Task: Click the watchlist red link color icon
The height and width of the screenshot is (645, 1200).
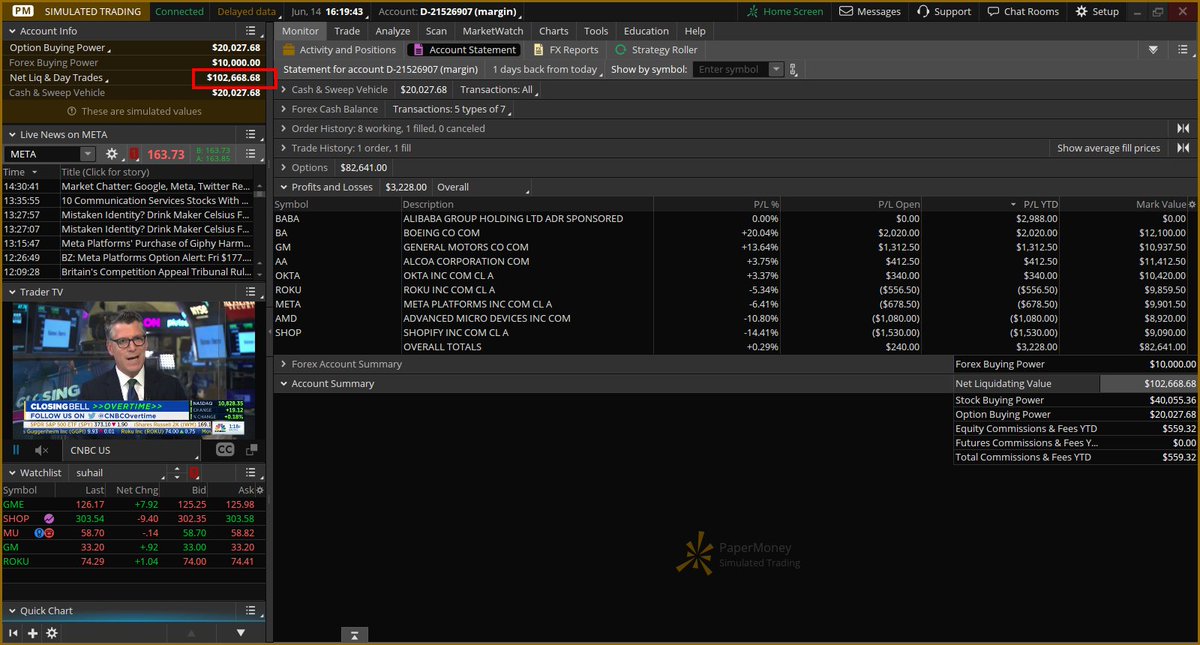Action: (x=194, y=472)
